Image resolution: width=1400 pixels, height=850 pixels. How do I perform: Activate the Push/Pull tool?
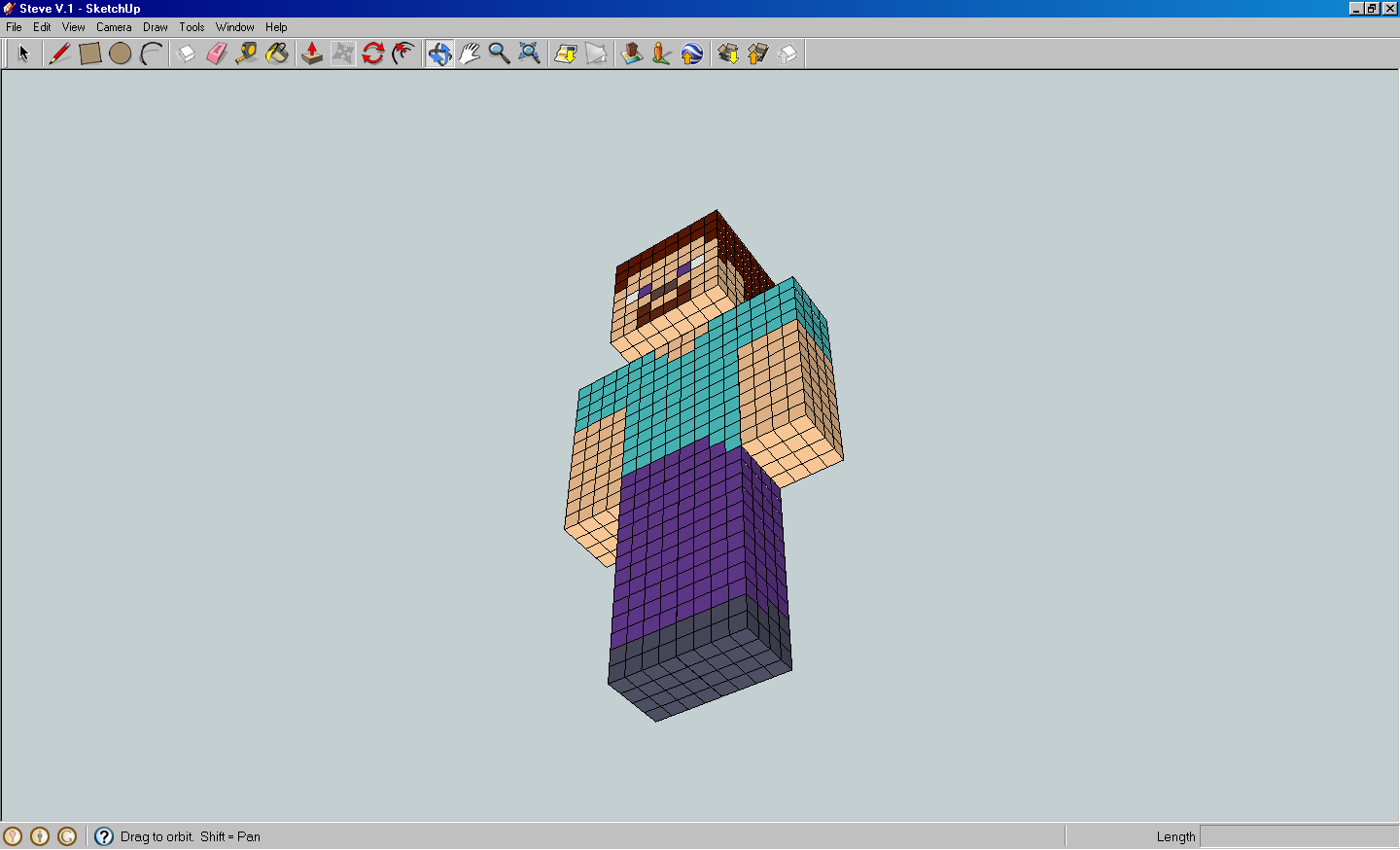point(312,53)
